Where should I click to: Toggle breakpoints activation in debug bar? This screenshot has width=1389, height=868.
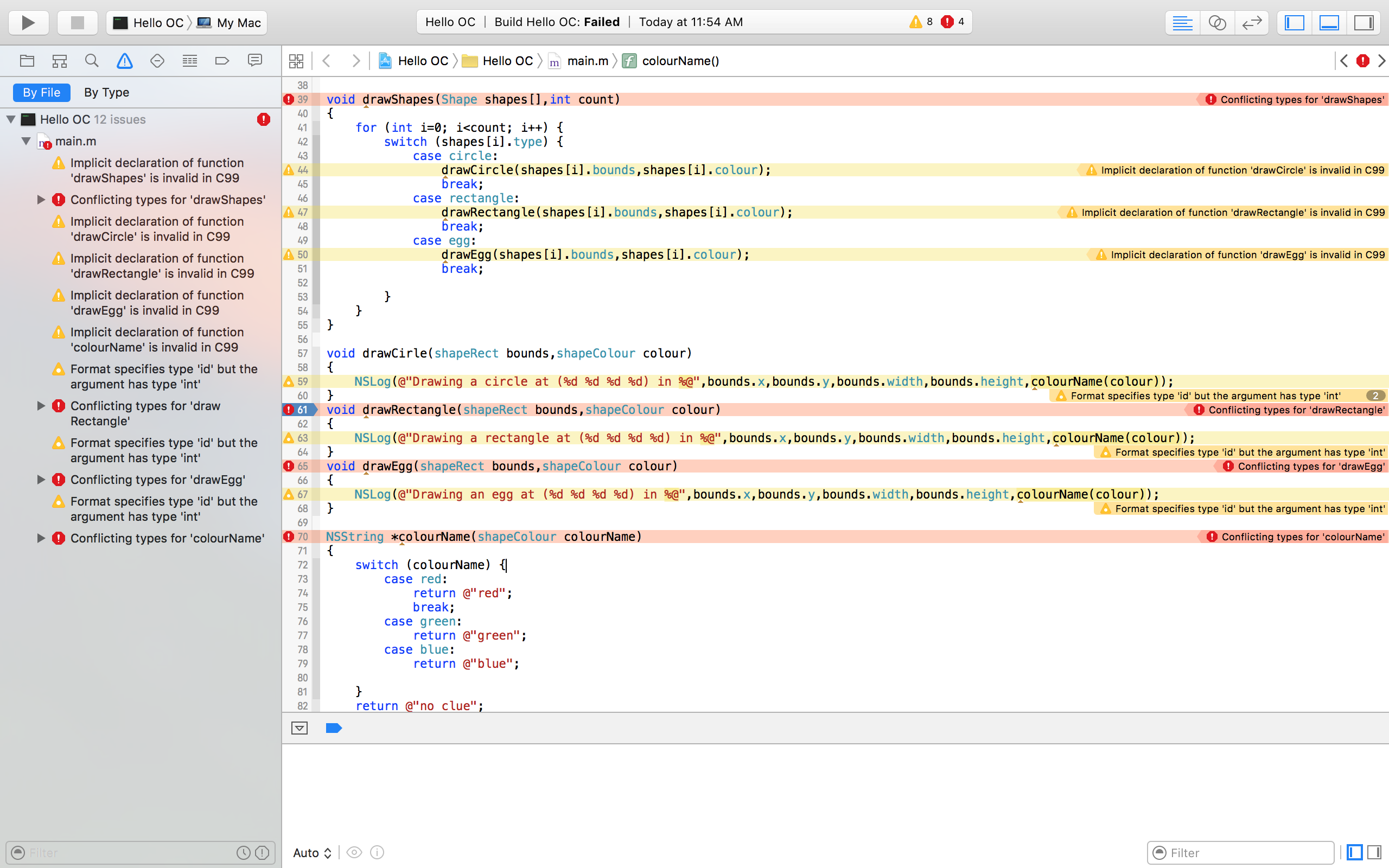coord(334,728)
